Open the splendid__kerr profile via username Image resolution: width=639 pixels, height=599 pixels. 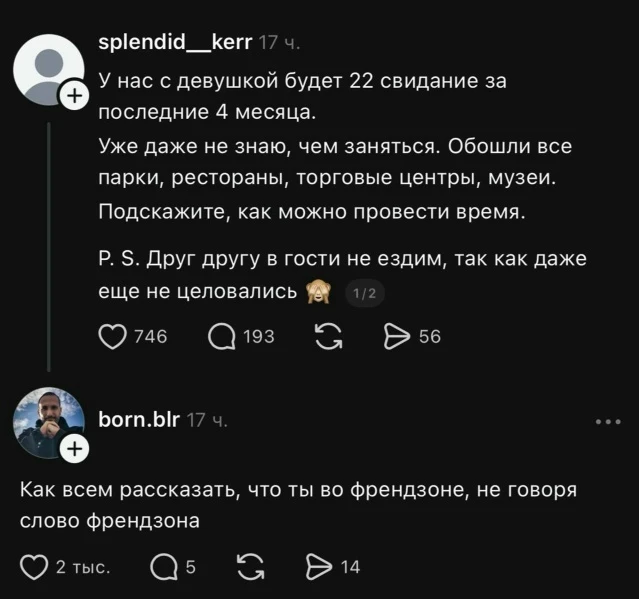(175, 42)
